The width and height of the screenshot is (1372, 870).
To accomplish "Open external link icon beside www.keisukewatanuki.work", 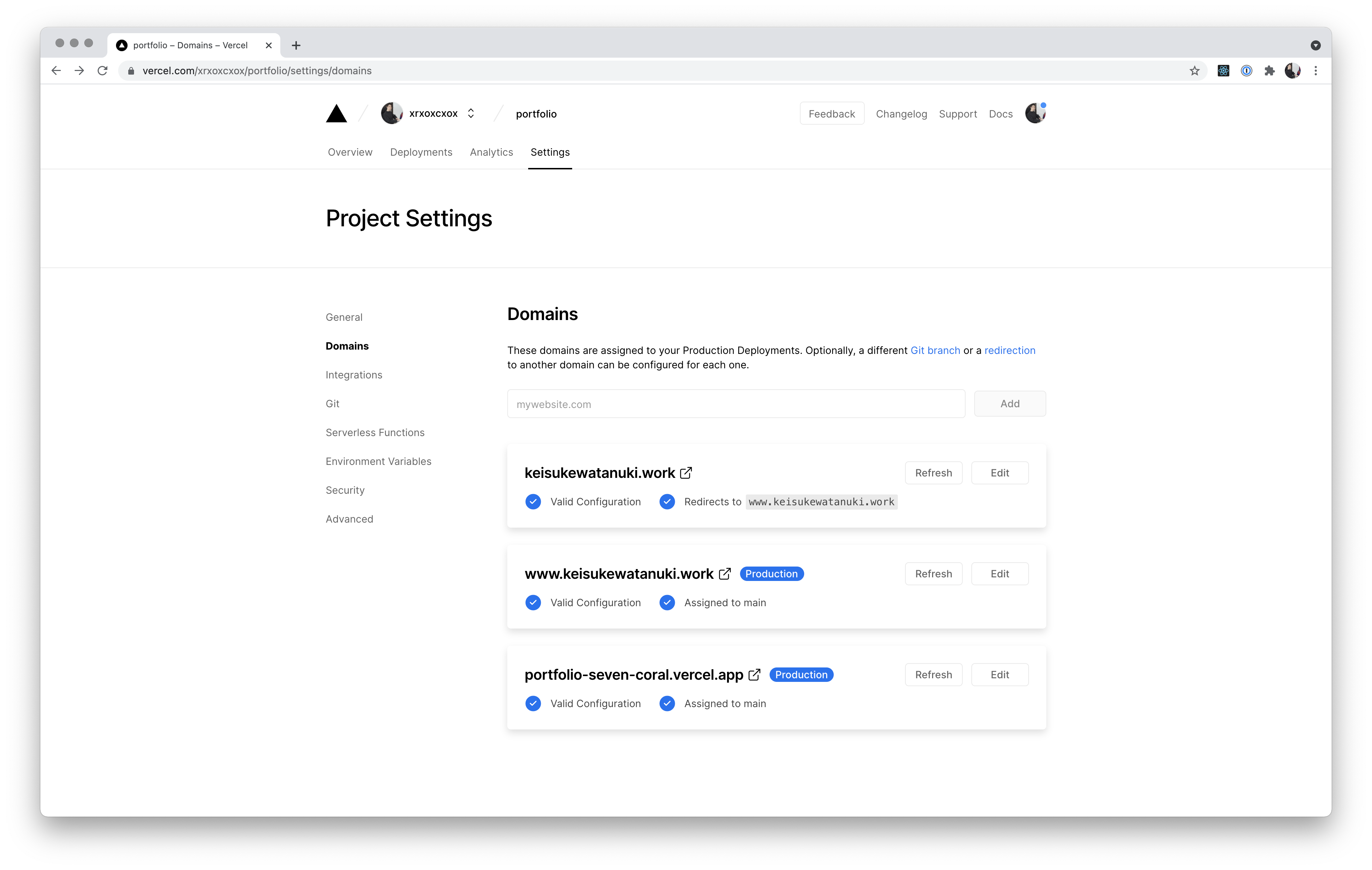I will click(x=724, y=573).
